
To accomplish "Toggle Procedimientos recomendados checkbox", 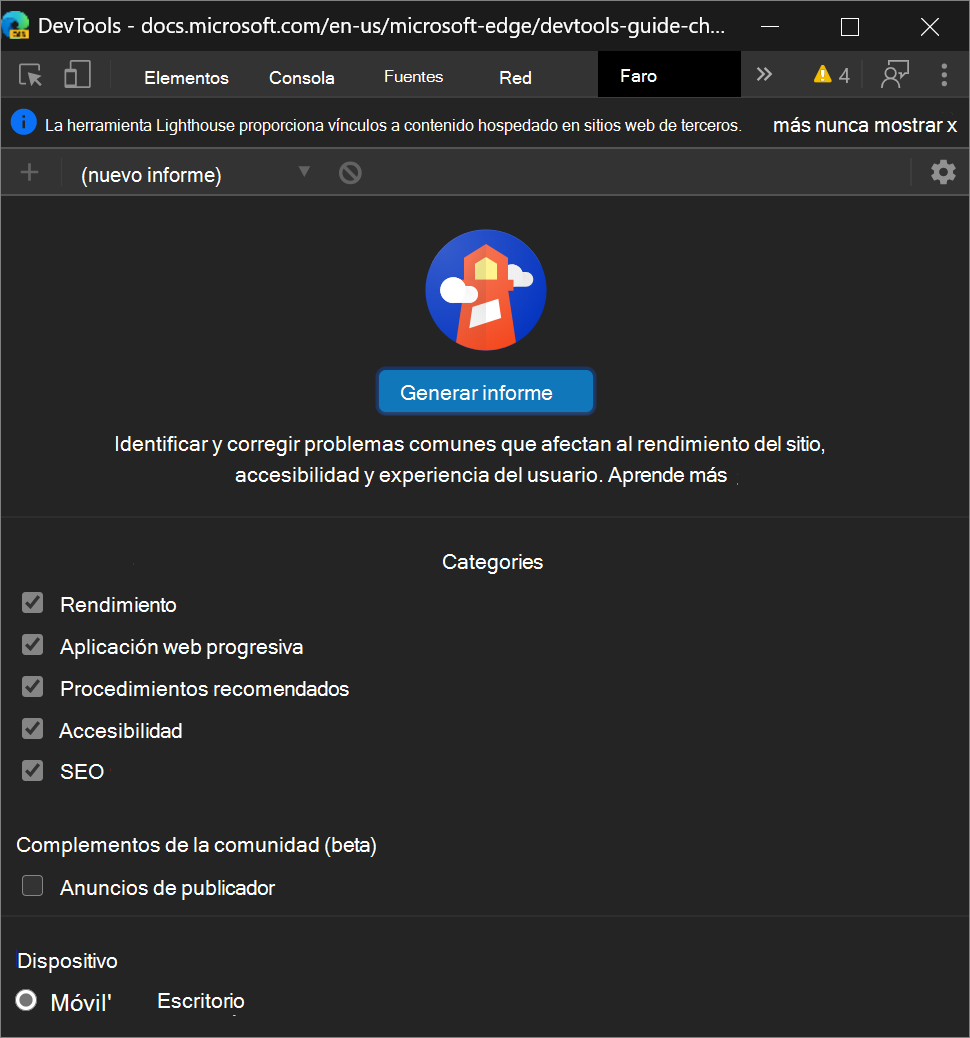I will pos(32,686).
